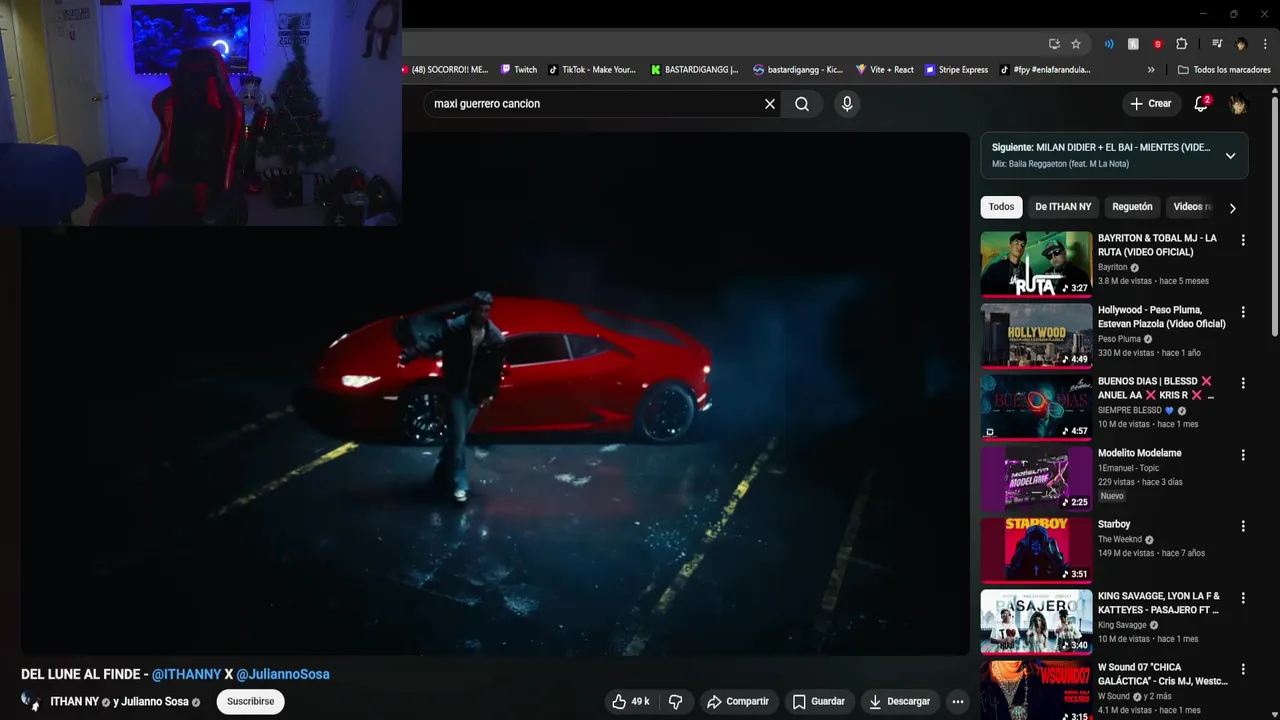The width and height of the screenshot is (1280, 720).
Task: Subscribe with the Suscribirse button
Action: point(250,702)
